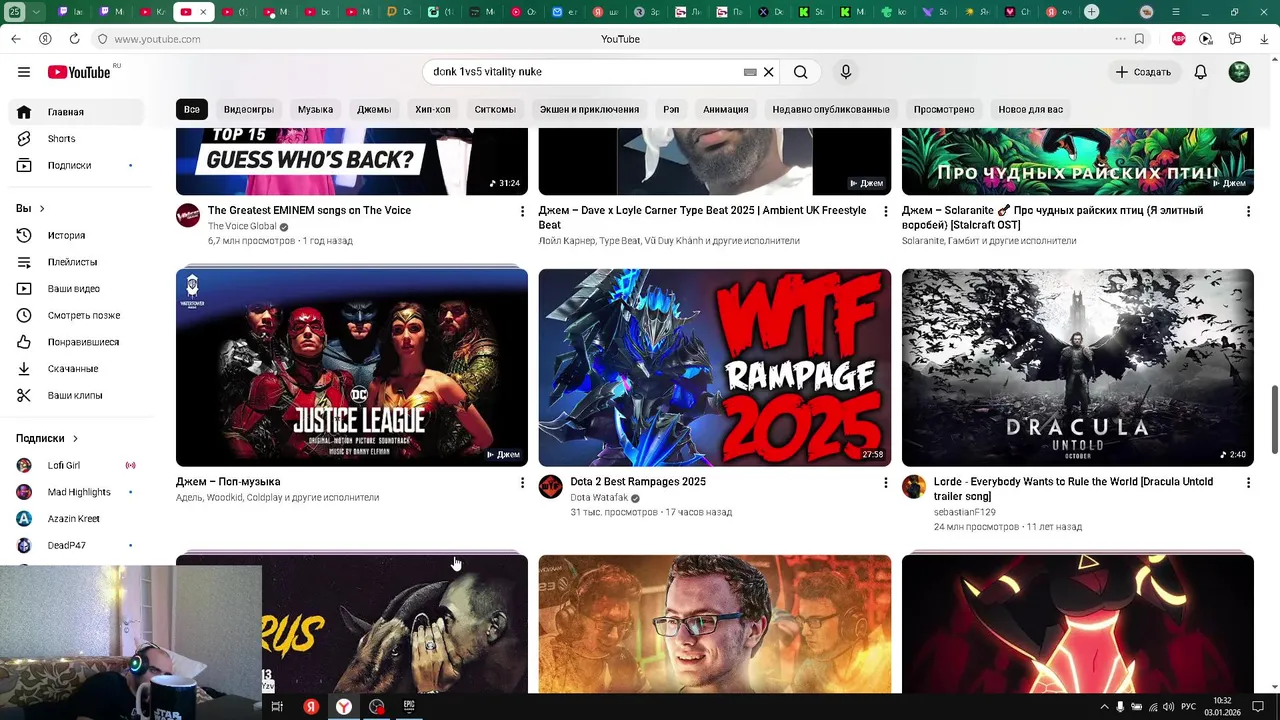Open more options for Dave x Loyle Carner mix
1280x720 pixels.
pos(885,211)
